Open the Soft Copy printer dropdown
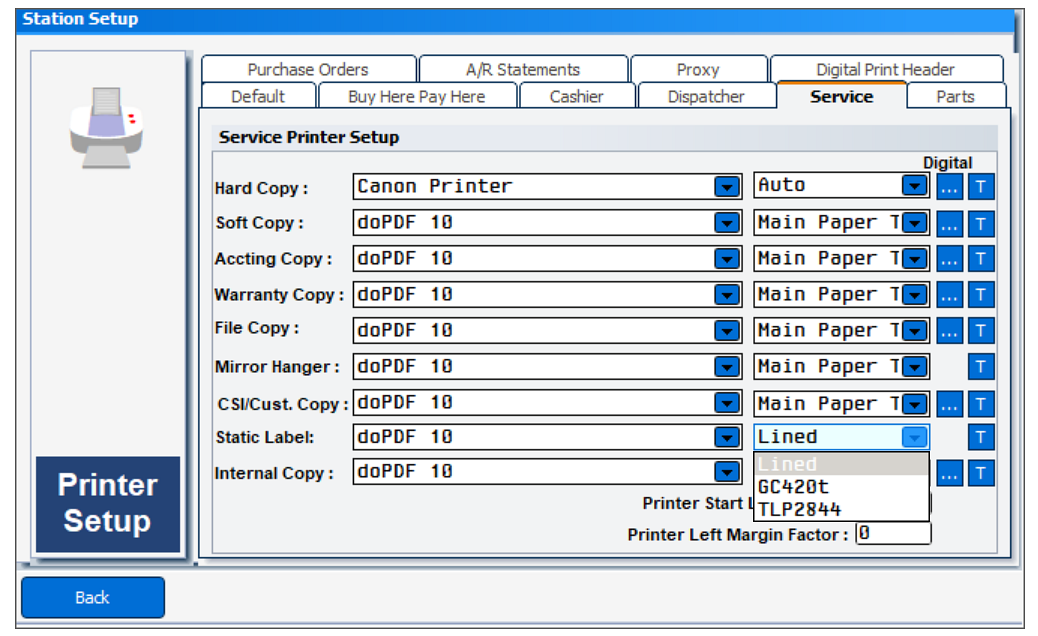Screen dimensions: 1038x636 pyautogui.click(x=727, y=224)
